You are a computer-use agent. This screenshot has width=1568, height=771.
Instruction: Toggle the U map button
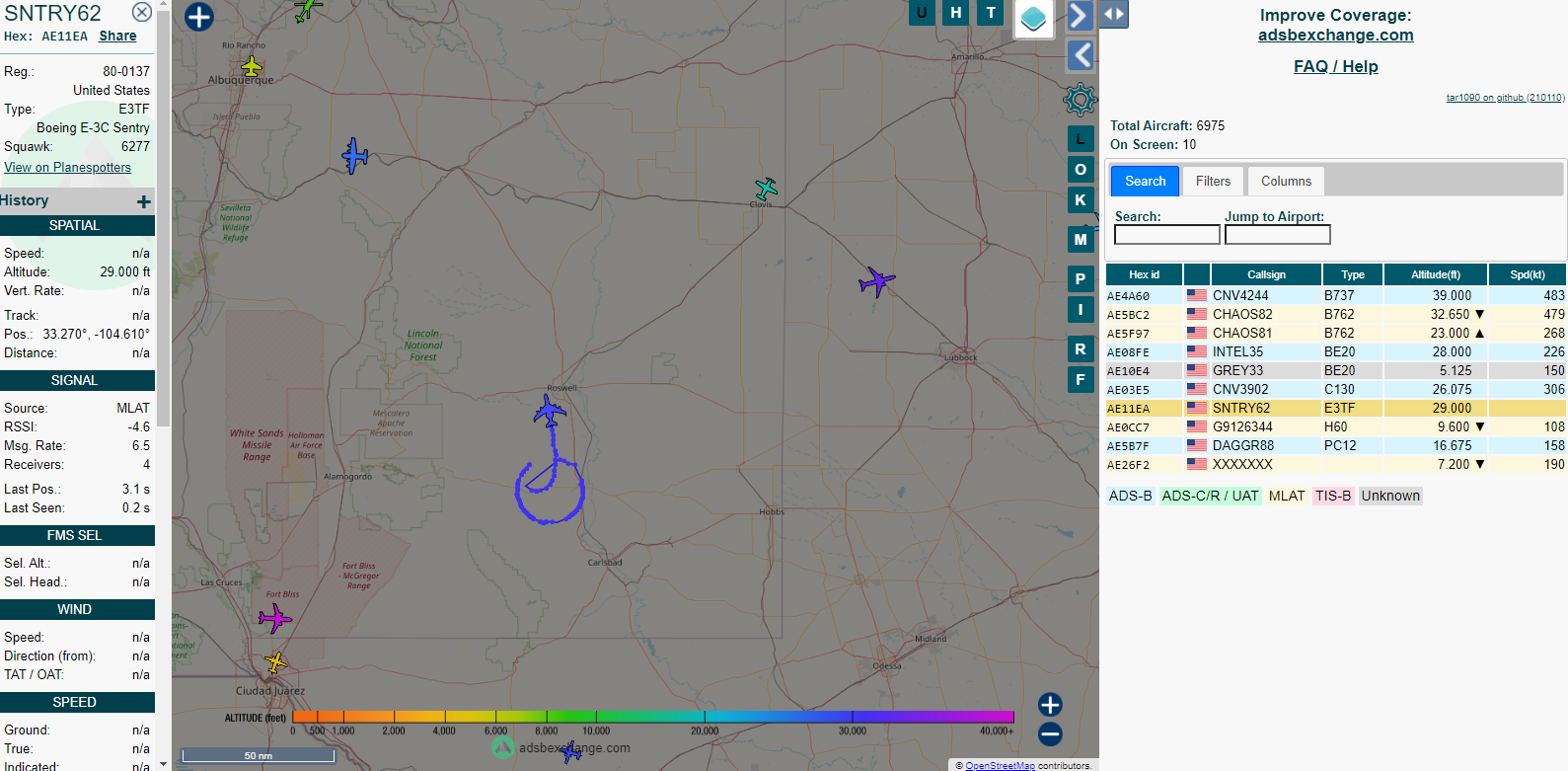coord(922,12)
